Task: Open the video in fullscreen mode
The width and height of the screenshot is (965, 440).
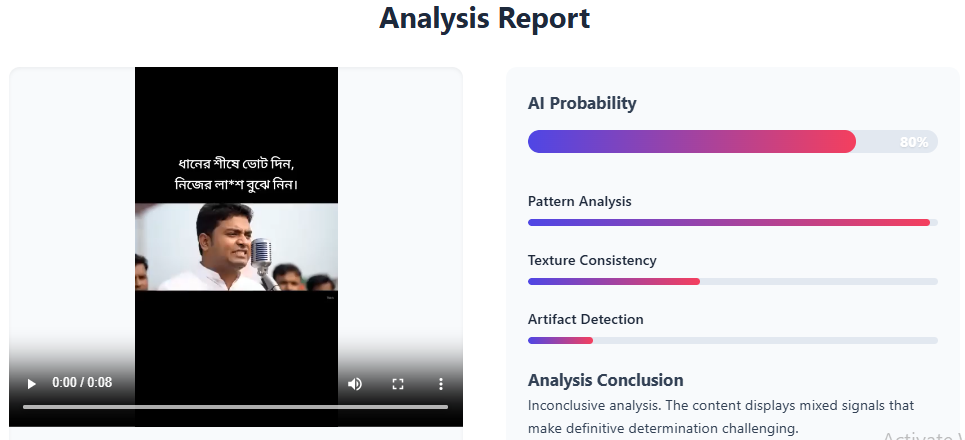Action: [398, 384]
